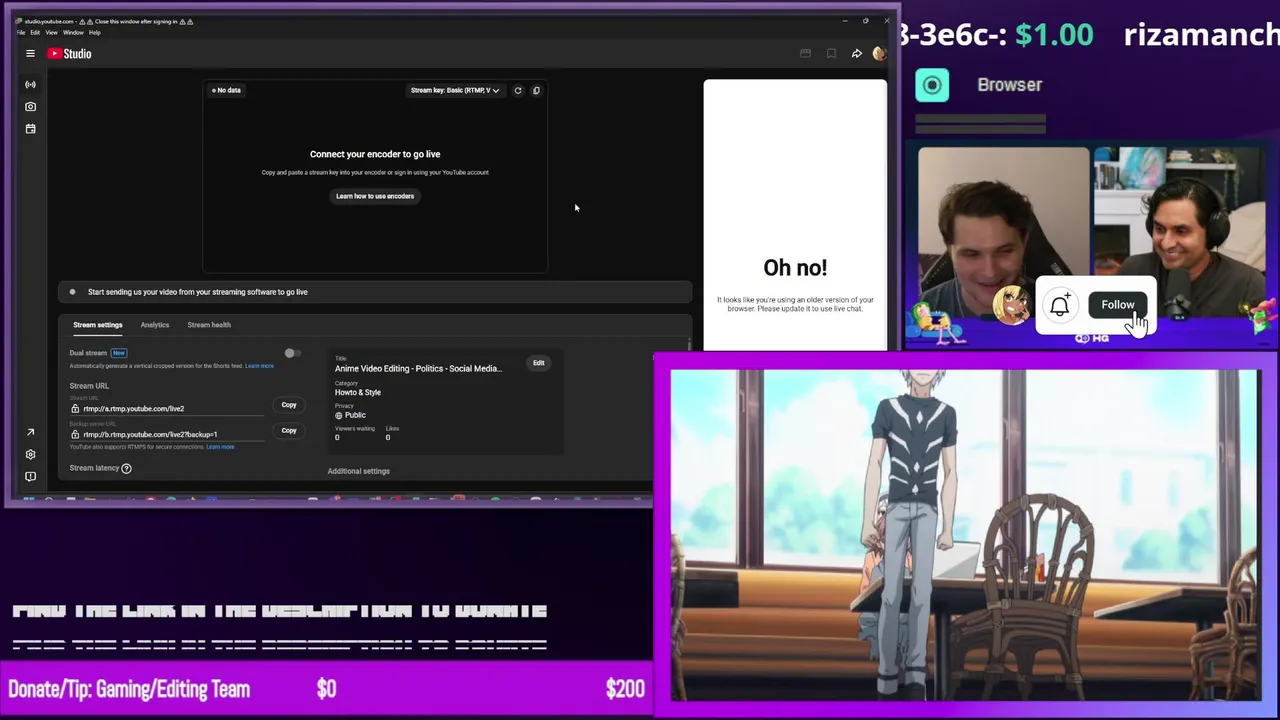Screen dimensions: 1280x720
Task: Copy the backup server URL
Action: [289, 430]
